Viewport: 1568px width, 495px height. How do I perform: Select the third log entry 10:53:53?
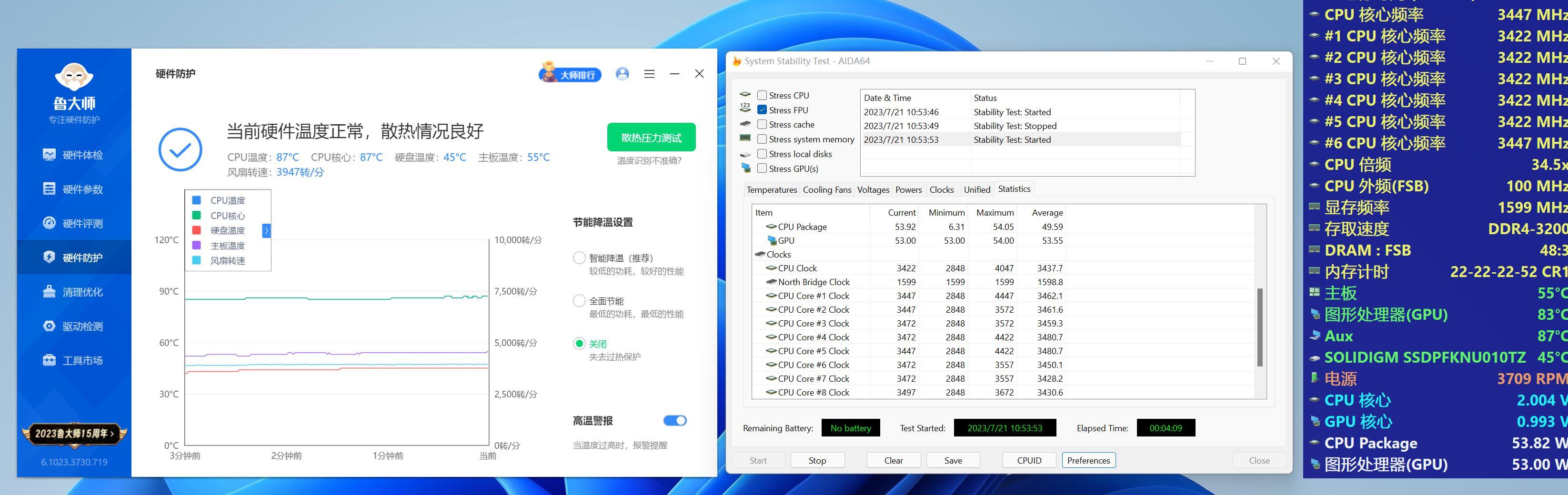1021,140
